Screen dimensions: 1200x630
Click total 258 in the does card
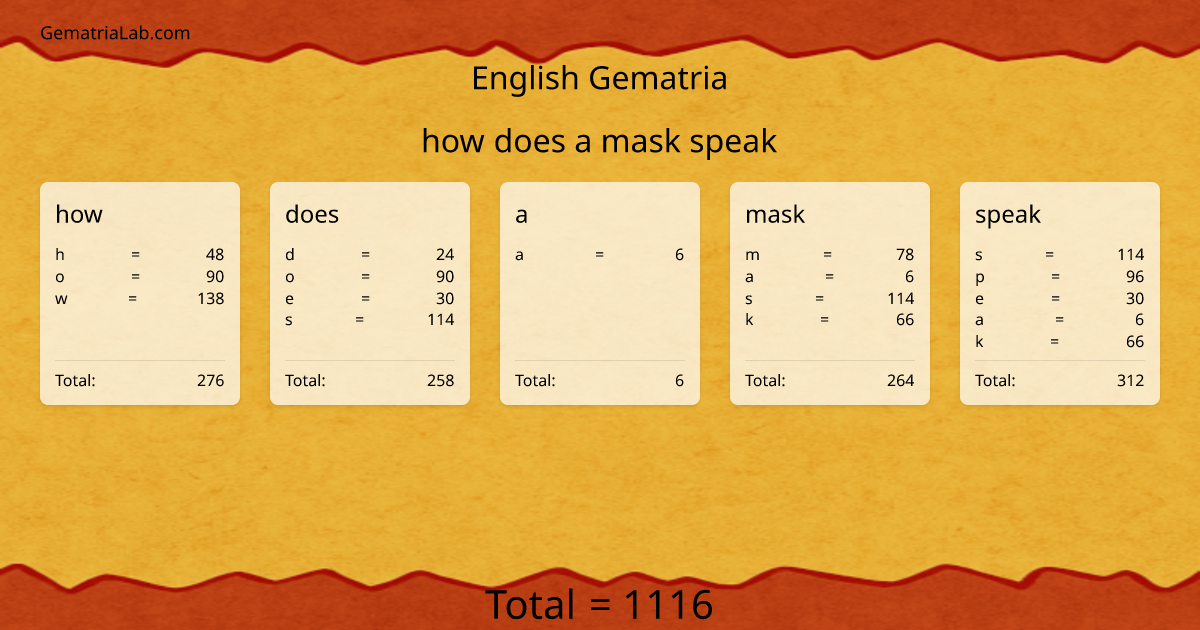click(441, 380)
